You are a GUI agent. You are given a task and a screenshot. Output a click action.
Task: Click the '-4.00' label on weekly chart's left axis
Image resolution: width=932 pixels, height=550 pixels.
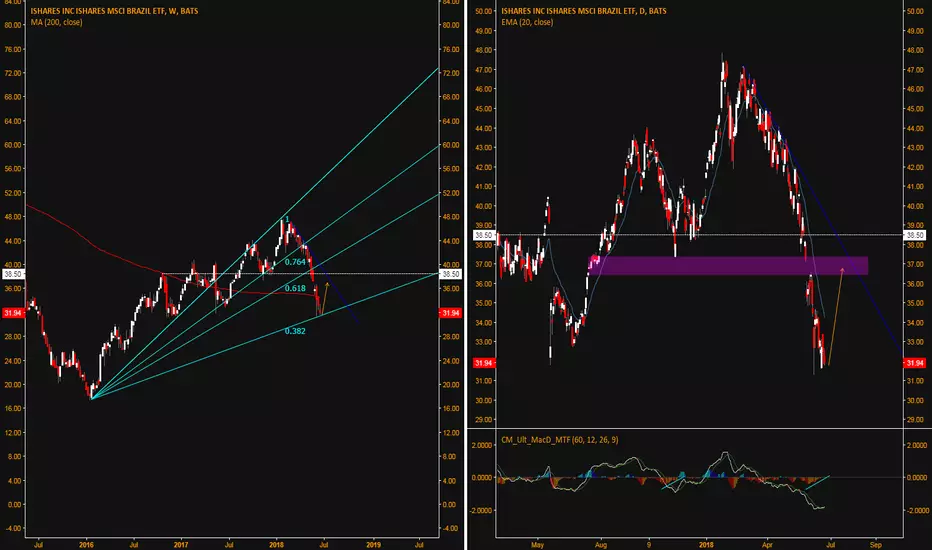point(13,529)
